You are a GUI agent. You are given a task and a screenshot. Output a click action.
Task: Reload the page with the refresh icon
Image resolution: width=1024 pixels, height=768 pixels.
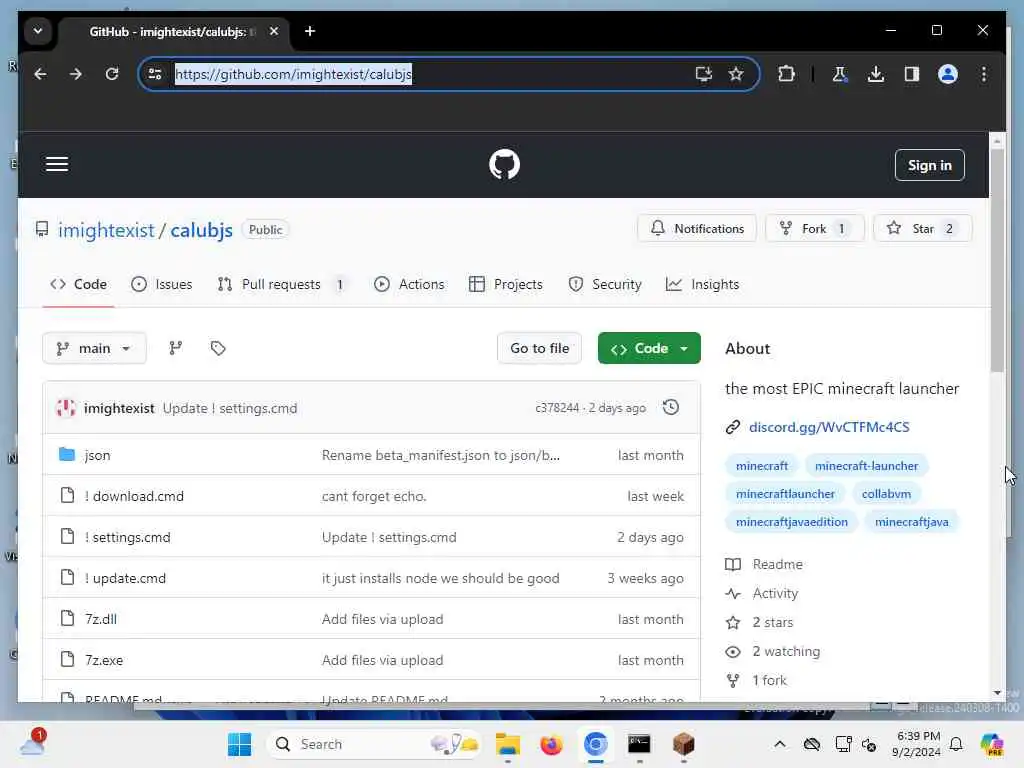click(112, 74)
